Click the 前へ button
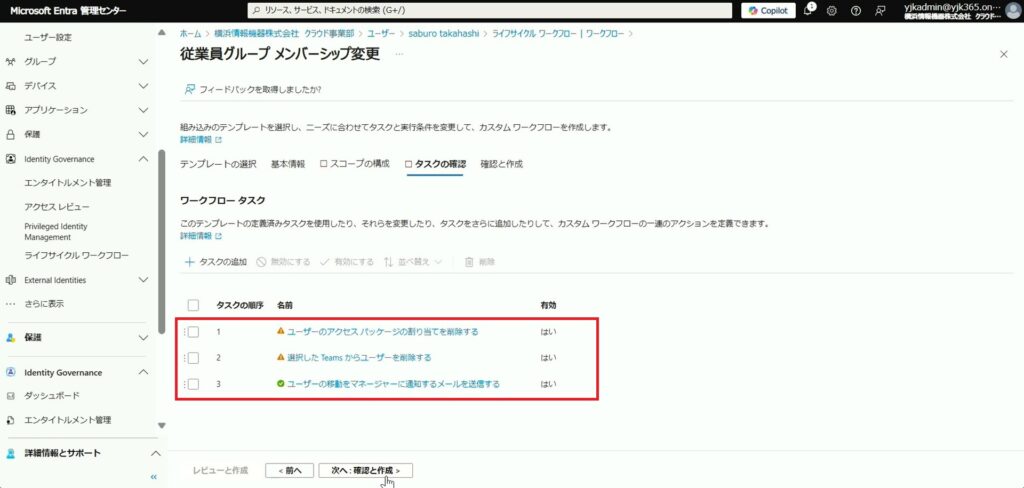 click(289, 470)
